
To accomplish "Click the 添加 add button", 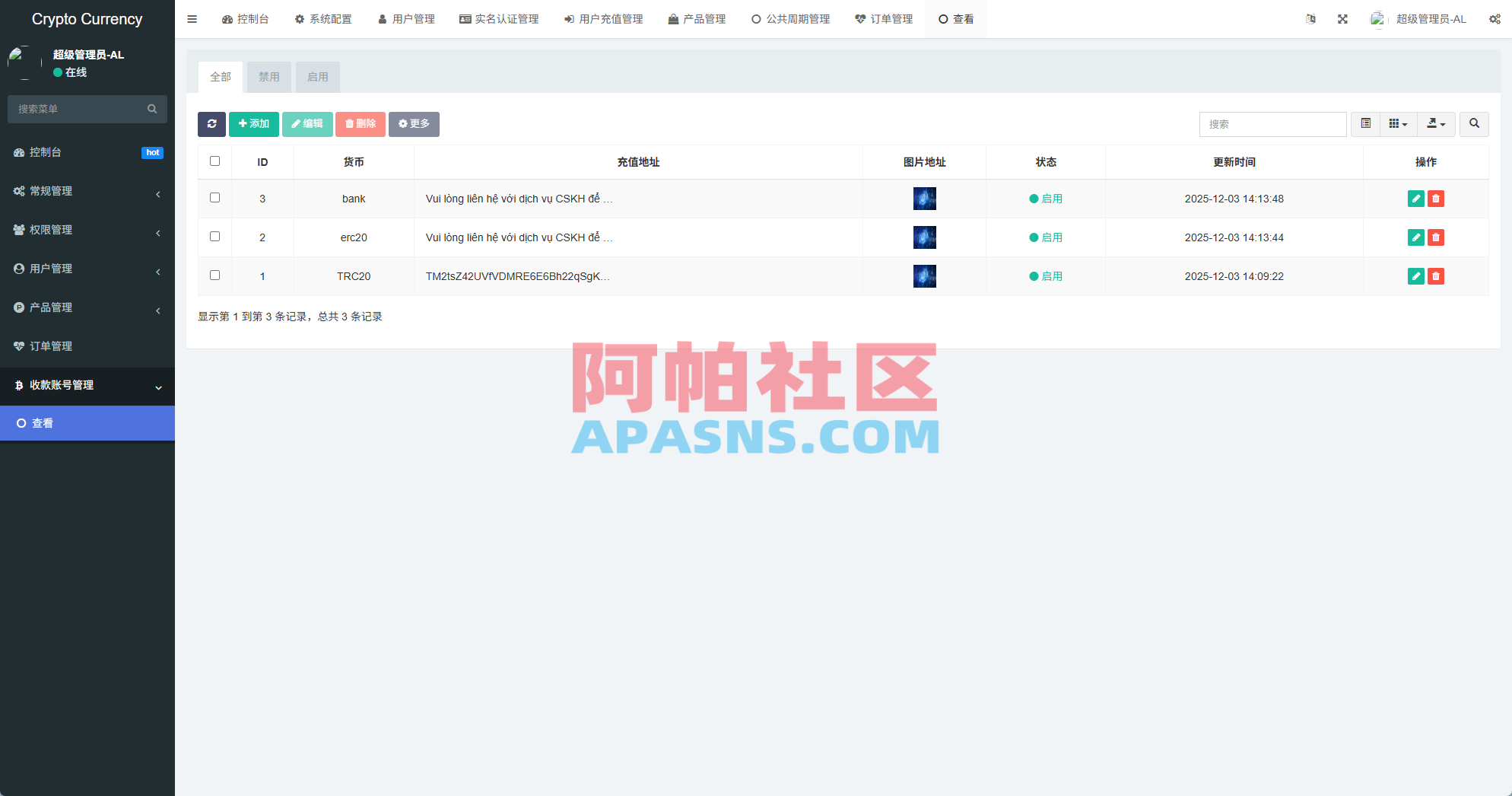I will (254, 124).
